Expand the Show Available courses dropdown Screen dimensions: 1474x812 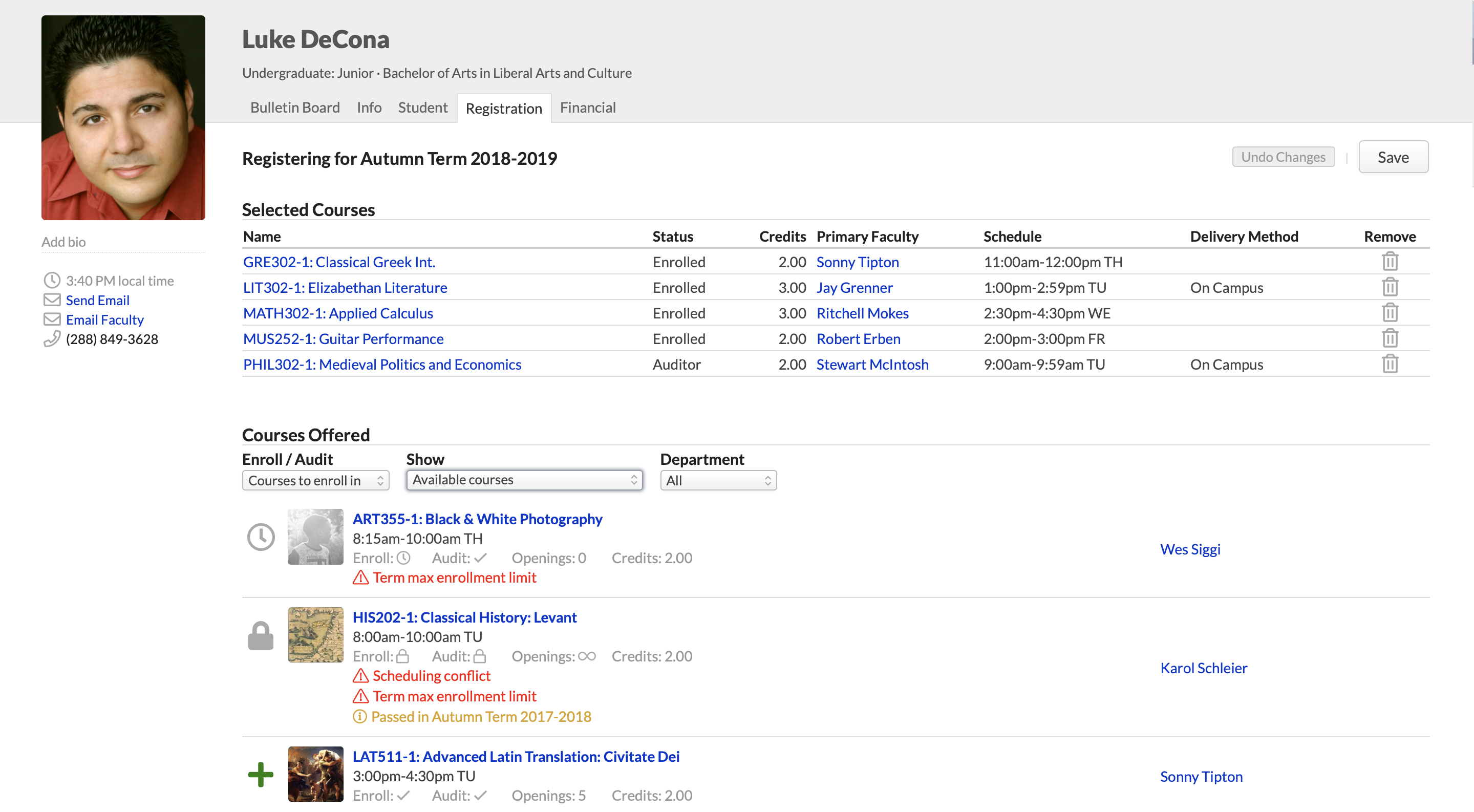(524, 480)
